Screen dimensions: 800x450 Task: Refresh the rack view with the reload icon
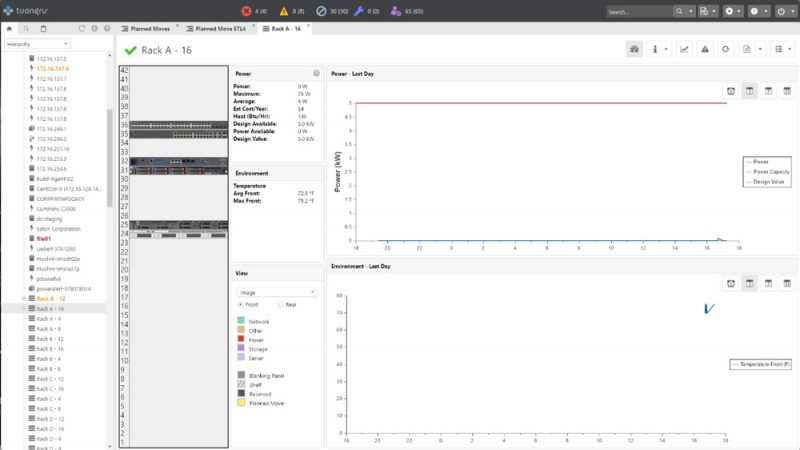point(725,49)
